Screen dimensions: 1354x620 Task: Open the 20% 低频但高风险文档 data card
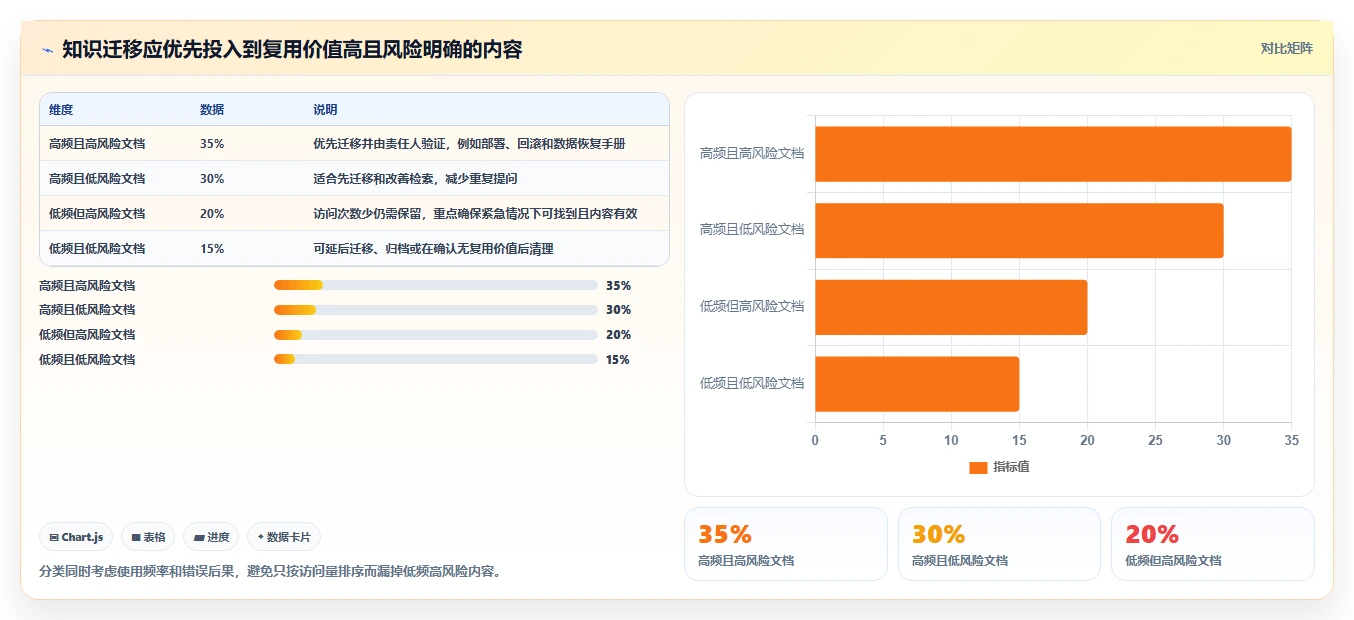point(1213,544)
